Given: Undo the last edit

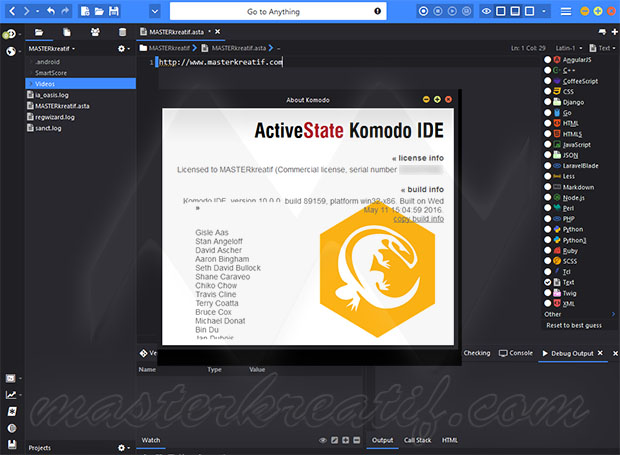Looking at the screenshot, I should click(x=51, y=11).
